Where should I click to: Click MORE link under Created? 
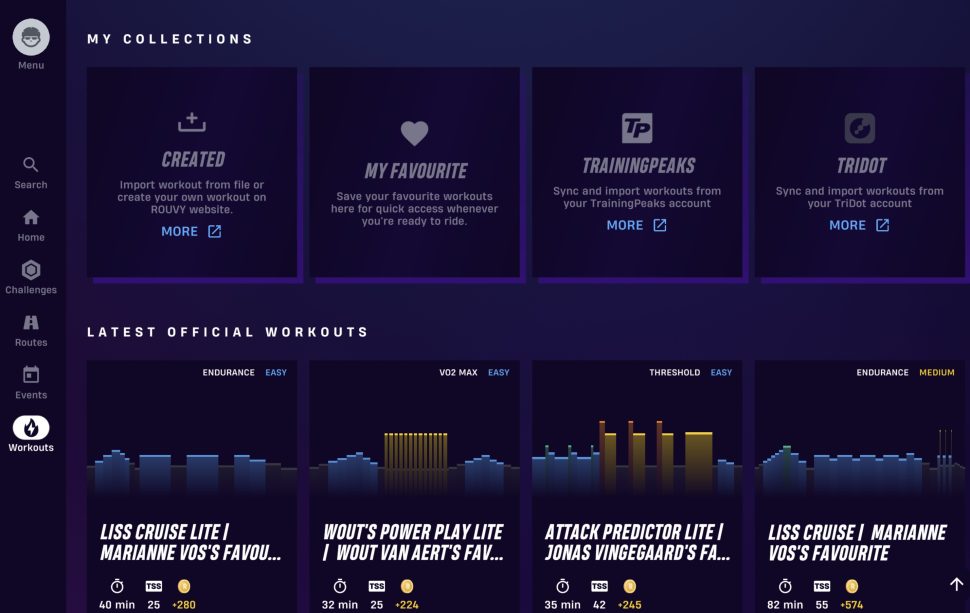(x=191, y=231)
